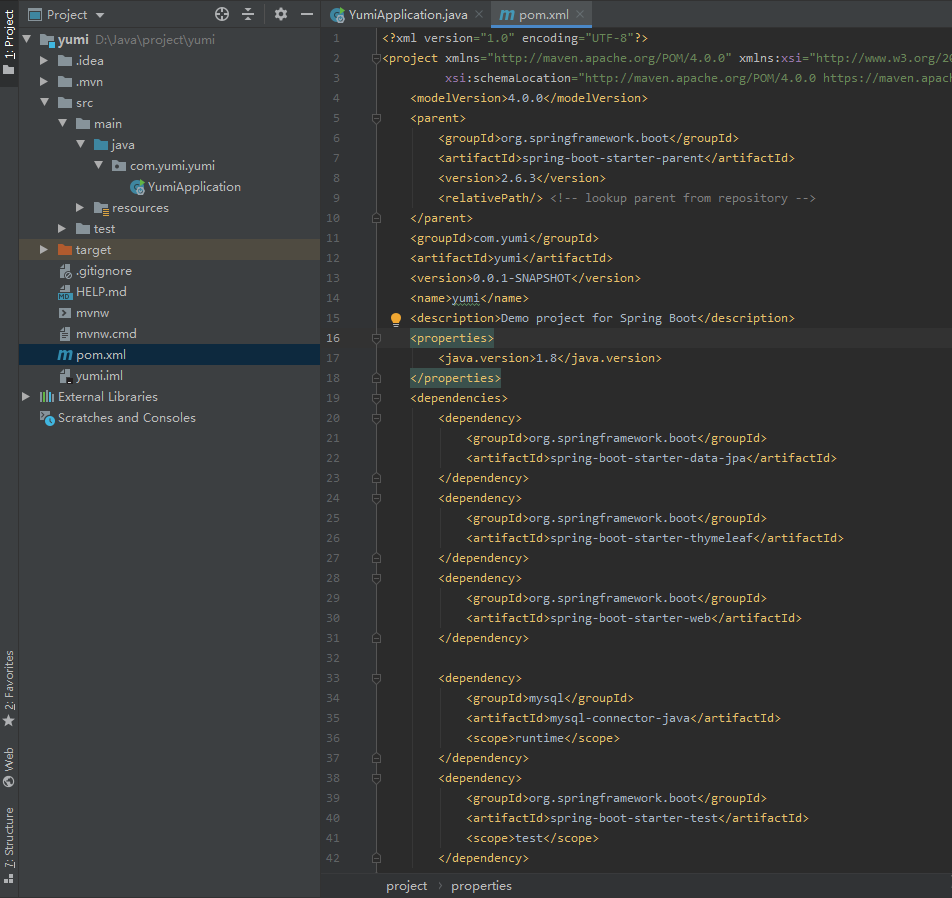Expand the target folder
952x898 pixels.
(44, 250)
